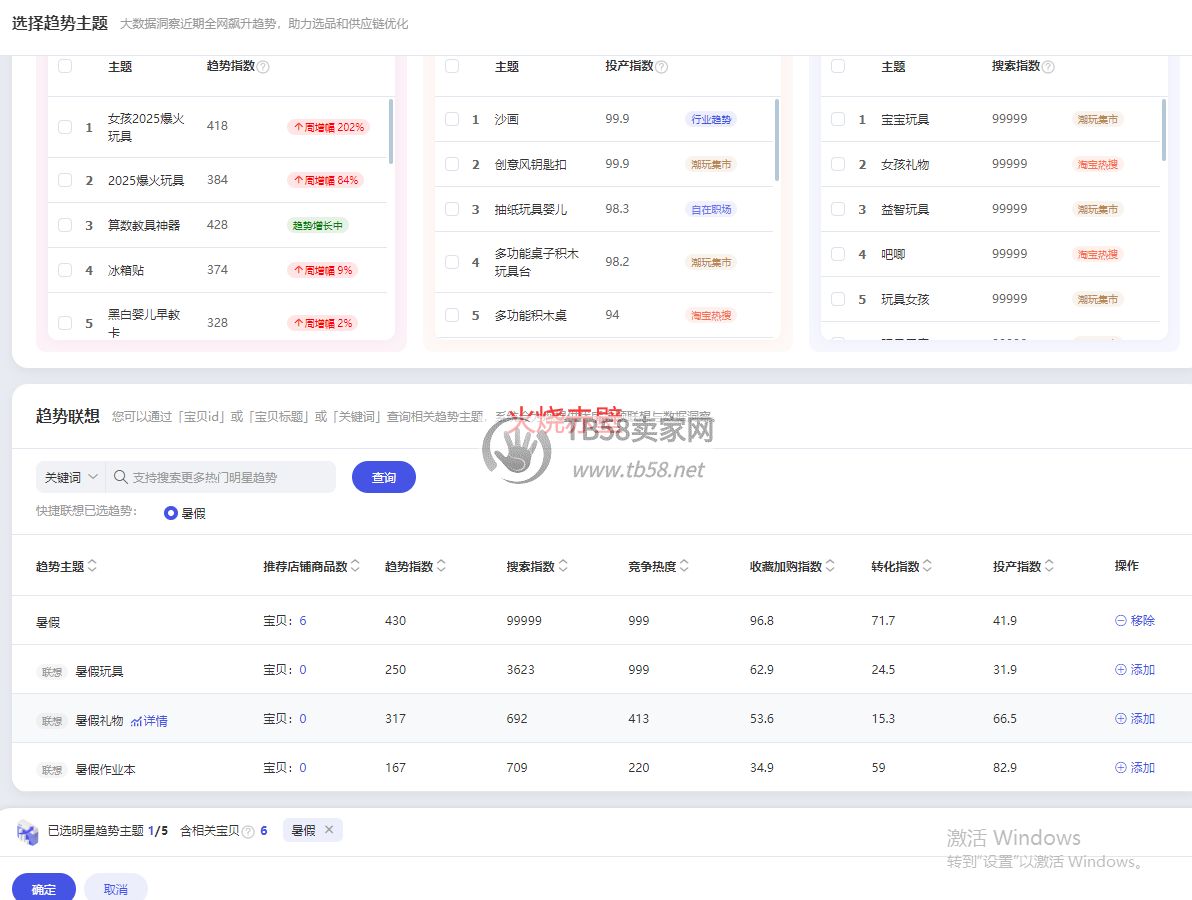
Task: Click the sort icon for 趋势主题 column
Action: tap(93, 566)
